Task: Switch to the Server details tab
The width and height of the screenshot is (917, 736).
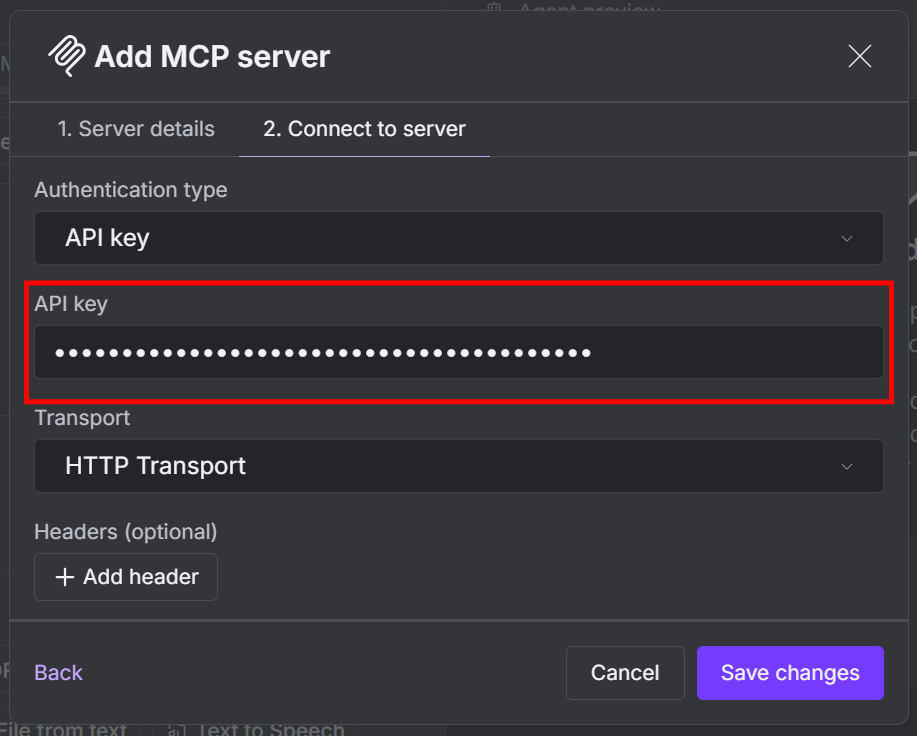Action: pos(135,129)
